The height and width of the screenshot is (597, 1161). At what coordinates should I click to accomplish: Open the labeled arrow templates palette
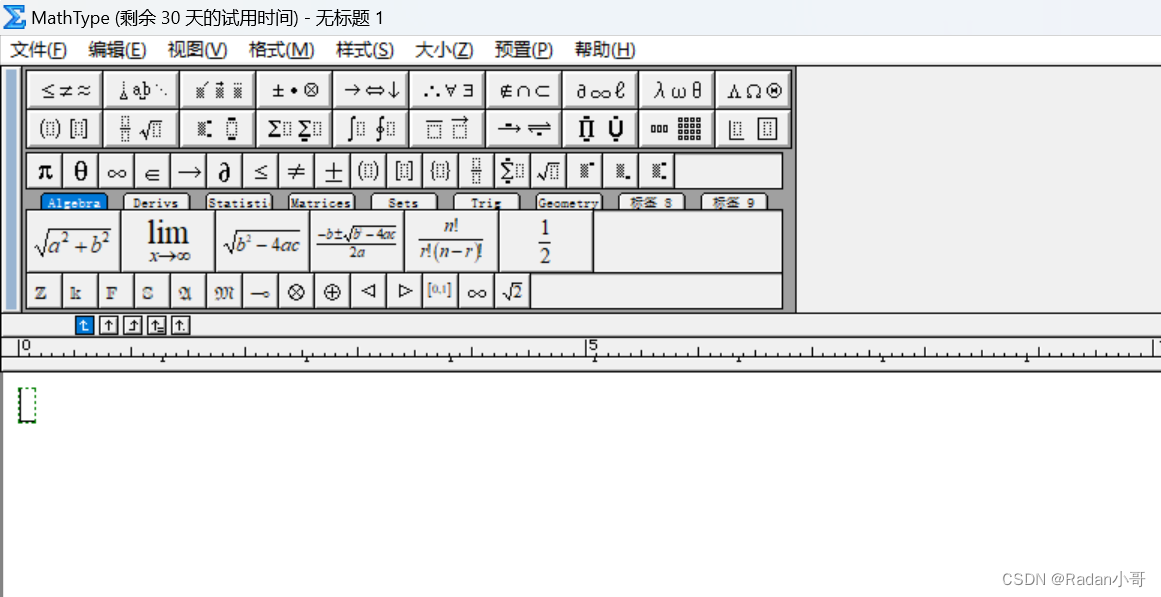524,129
